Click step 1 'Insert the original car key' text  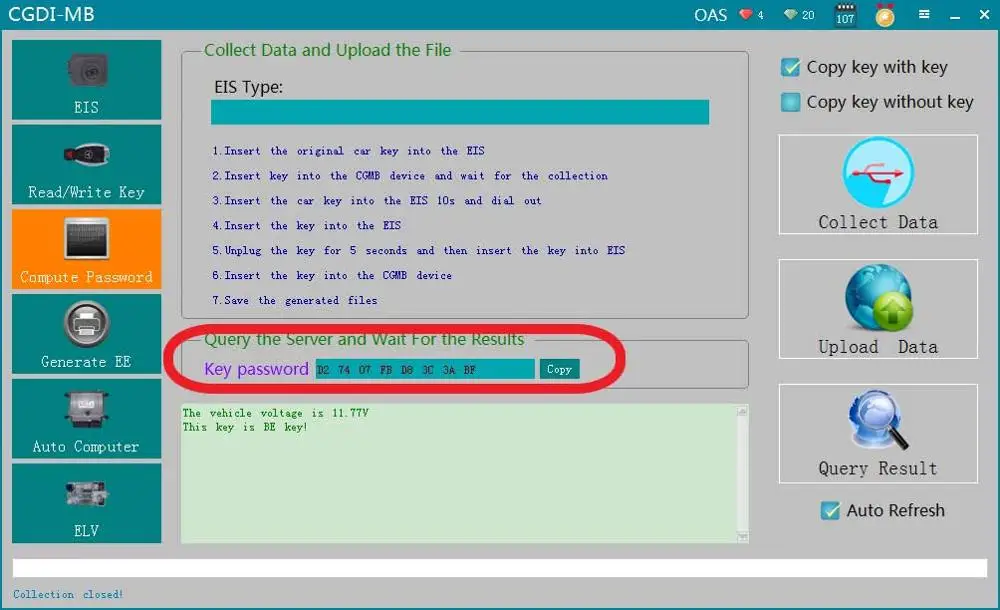click(x=348, y=151)
